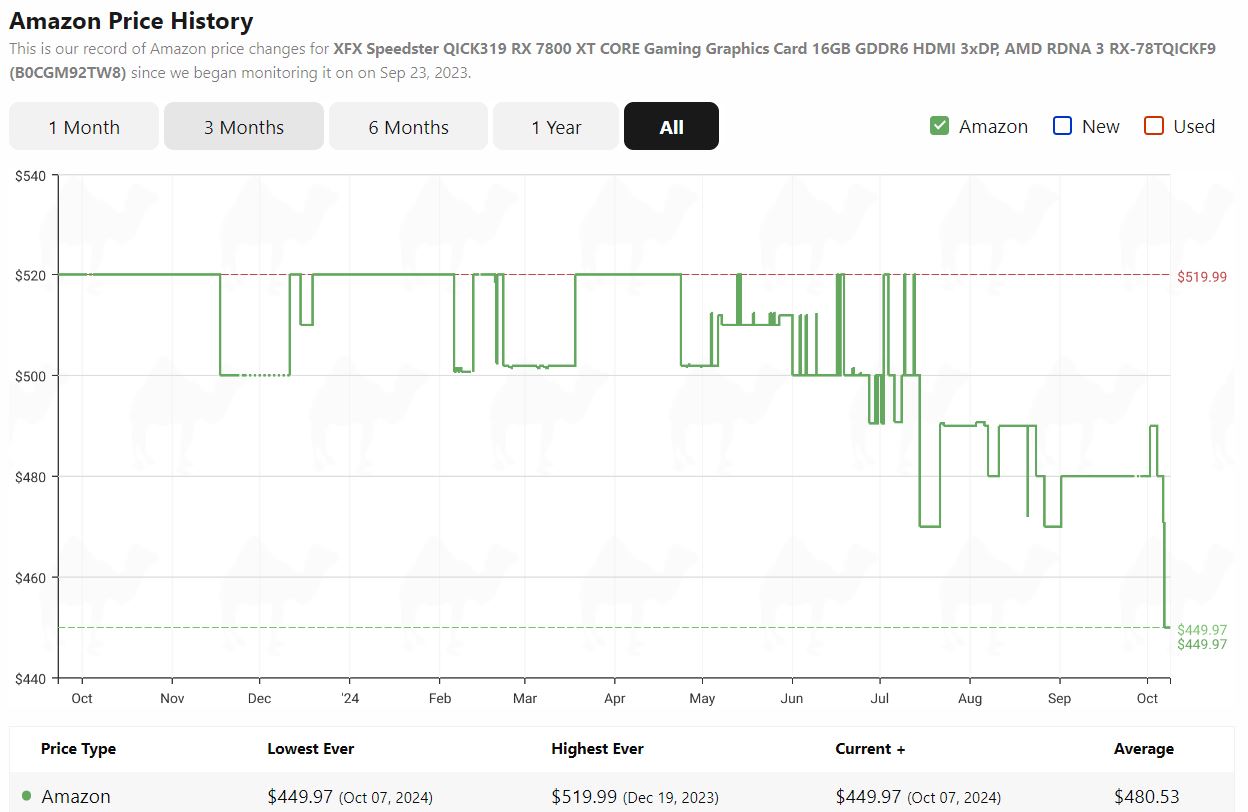Click the $500 y-axis label
Viewport: 1248px width, 812px height.
click(31, 376)
